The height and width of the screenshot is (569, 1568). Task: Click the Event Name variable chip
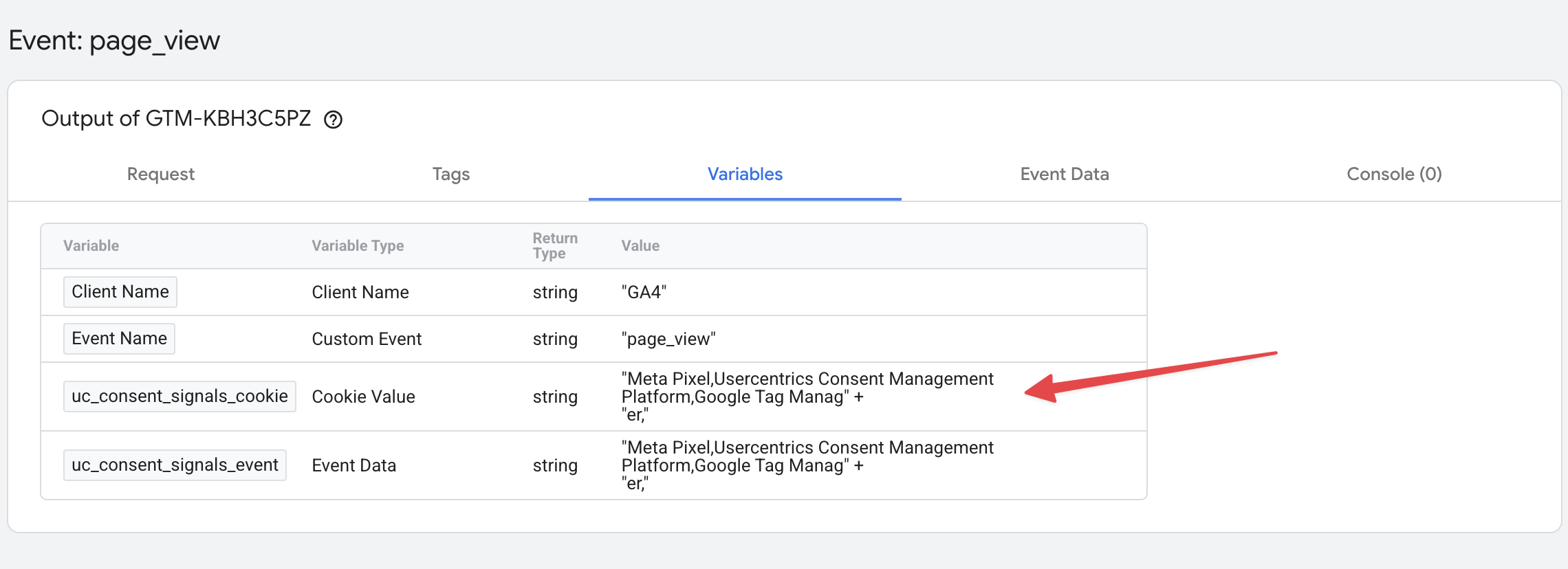coord(119,339)
